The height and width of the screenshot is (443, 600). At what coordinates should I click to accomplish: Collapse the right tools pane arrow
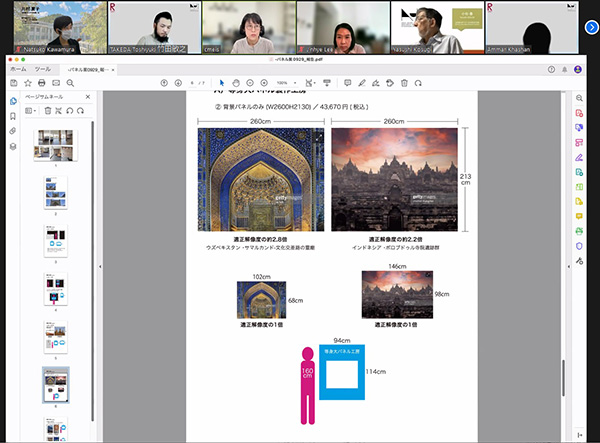[569, 267]
